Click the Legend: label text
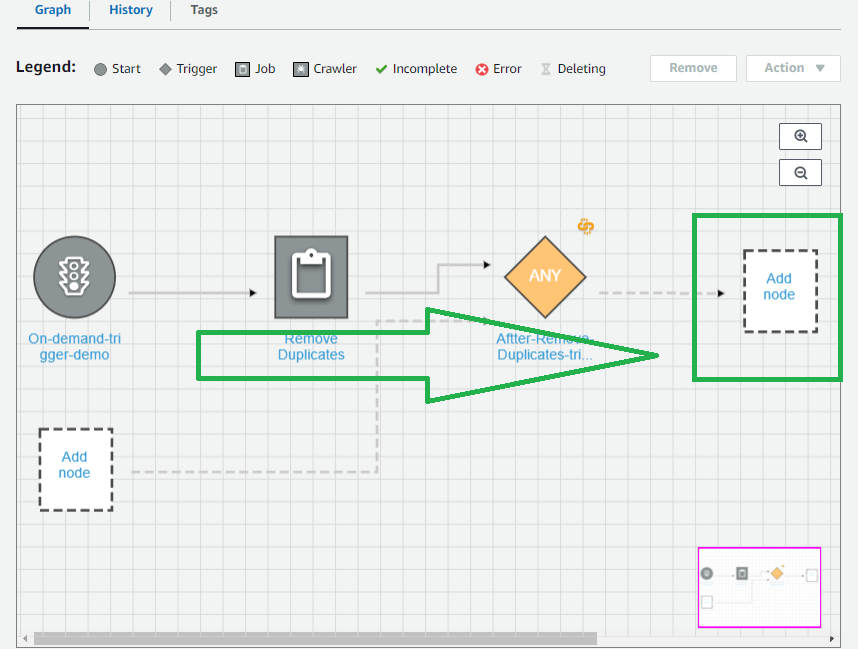 point(46,67)
